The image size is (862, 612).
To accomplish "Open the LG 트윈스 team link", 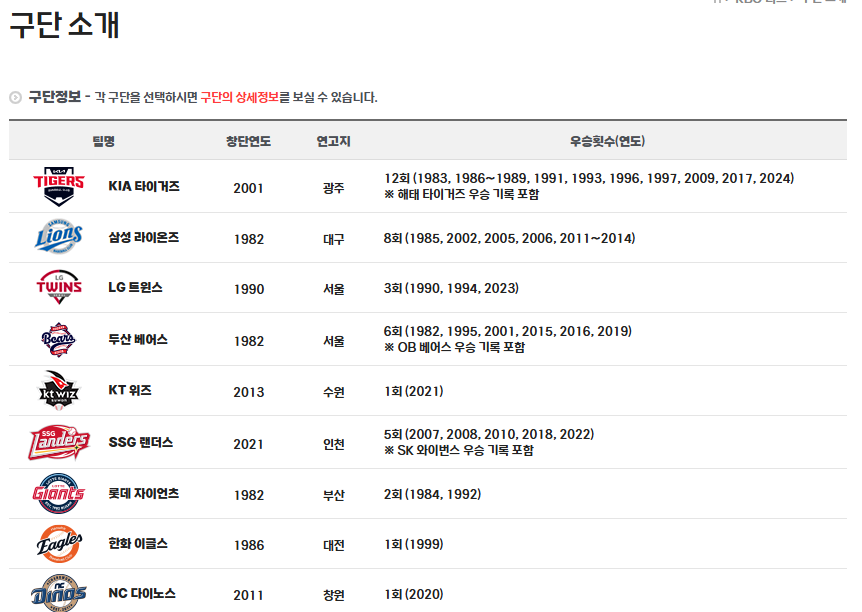I will coord(135,288).
